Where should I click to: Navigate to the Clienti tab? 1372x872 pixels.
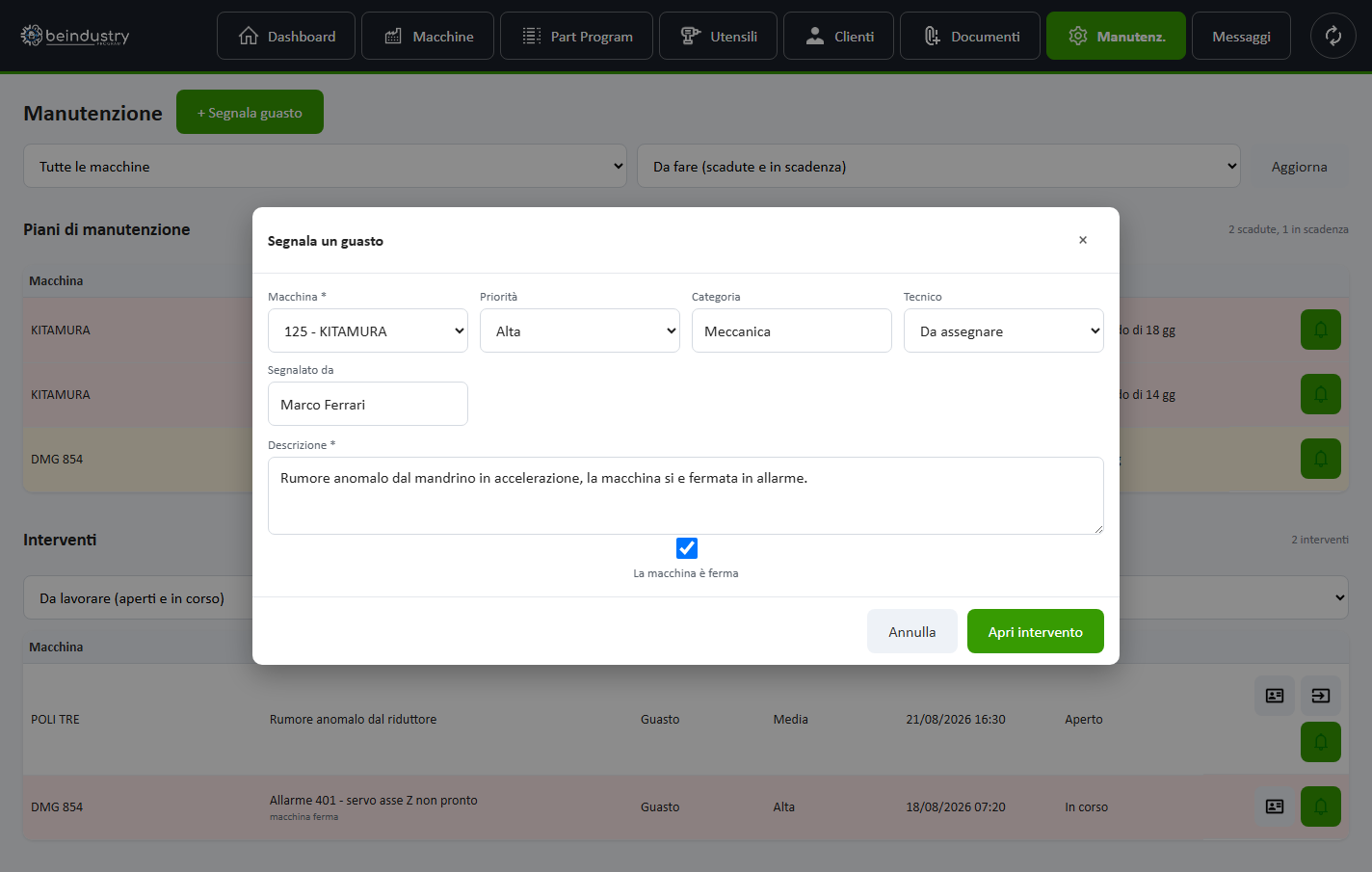(838, 36)
